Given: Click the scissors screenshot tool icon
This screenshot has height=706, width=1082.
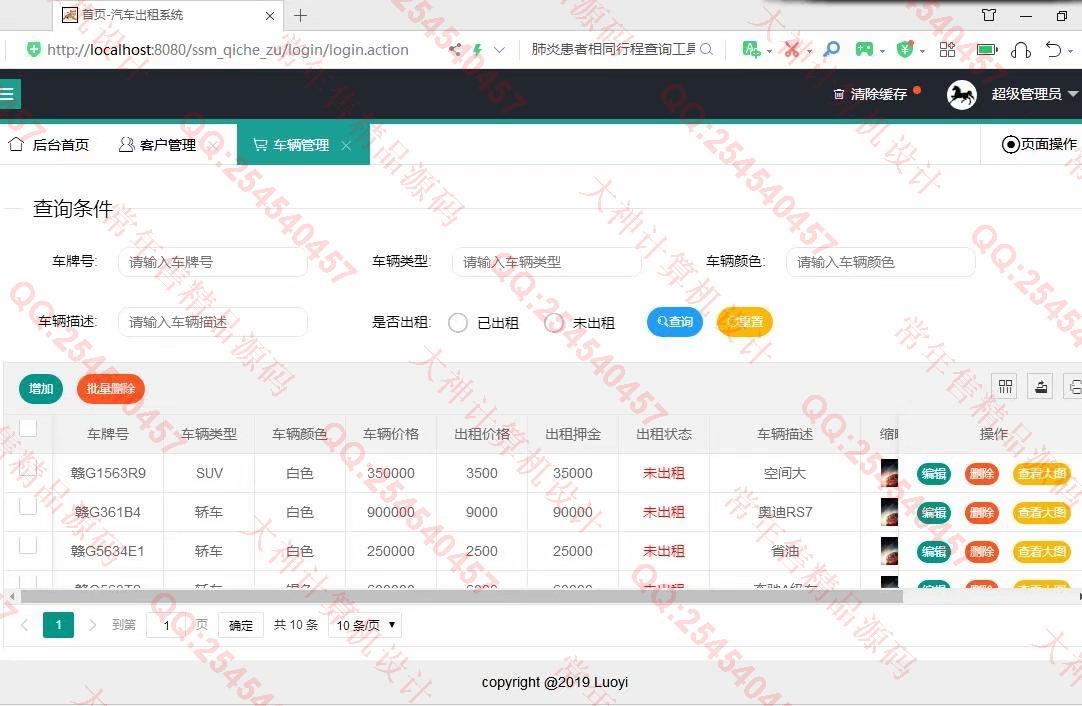Looking at the screenshot, I should (791, 49).
